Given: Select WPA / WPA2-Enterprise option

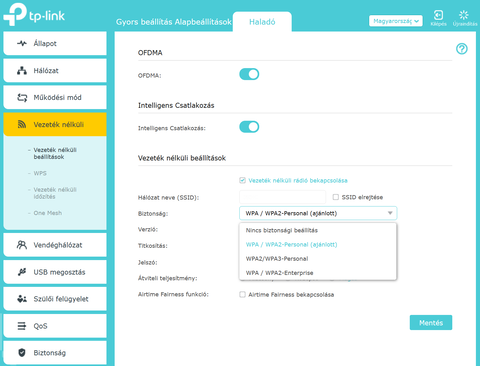Looking at the screenshot, I should pyautogui.click(x=318, y=273).
